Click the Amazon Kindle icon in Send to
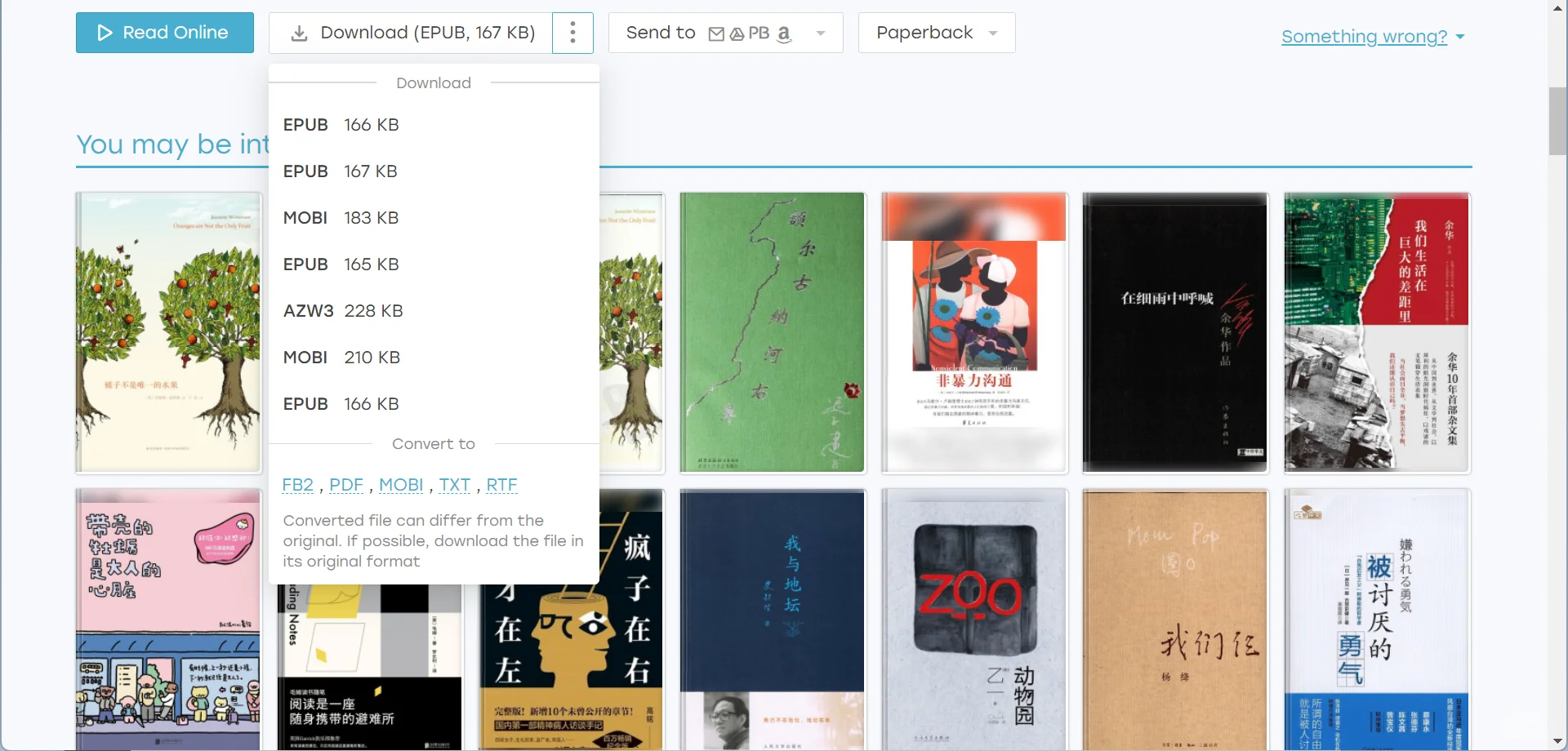The width and height of the screenshot is (1568, 751). point(784,33)
